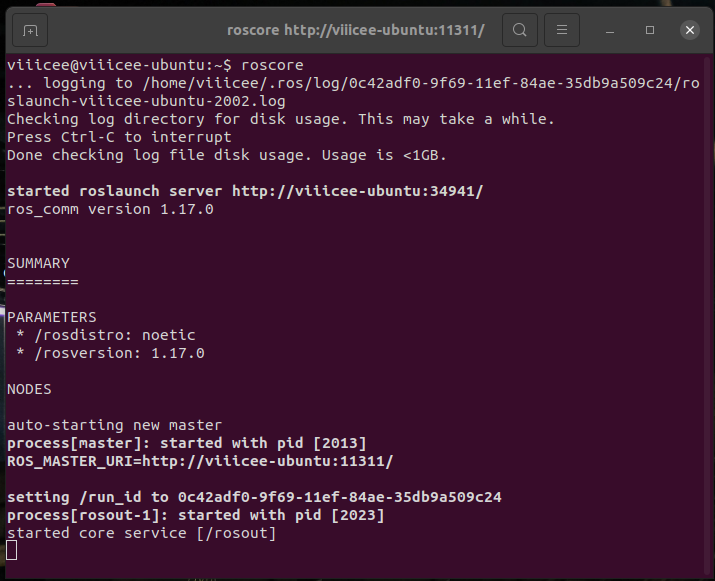Open a new terminal tab
Image resolution: width=715 pixels, height=581 pixels.
pos(30,30)
